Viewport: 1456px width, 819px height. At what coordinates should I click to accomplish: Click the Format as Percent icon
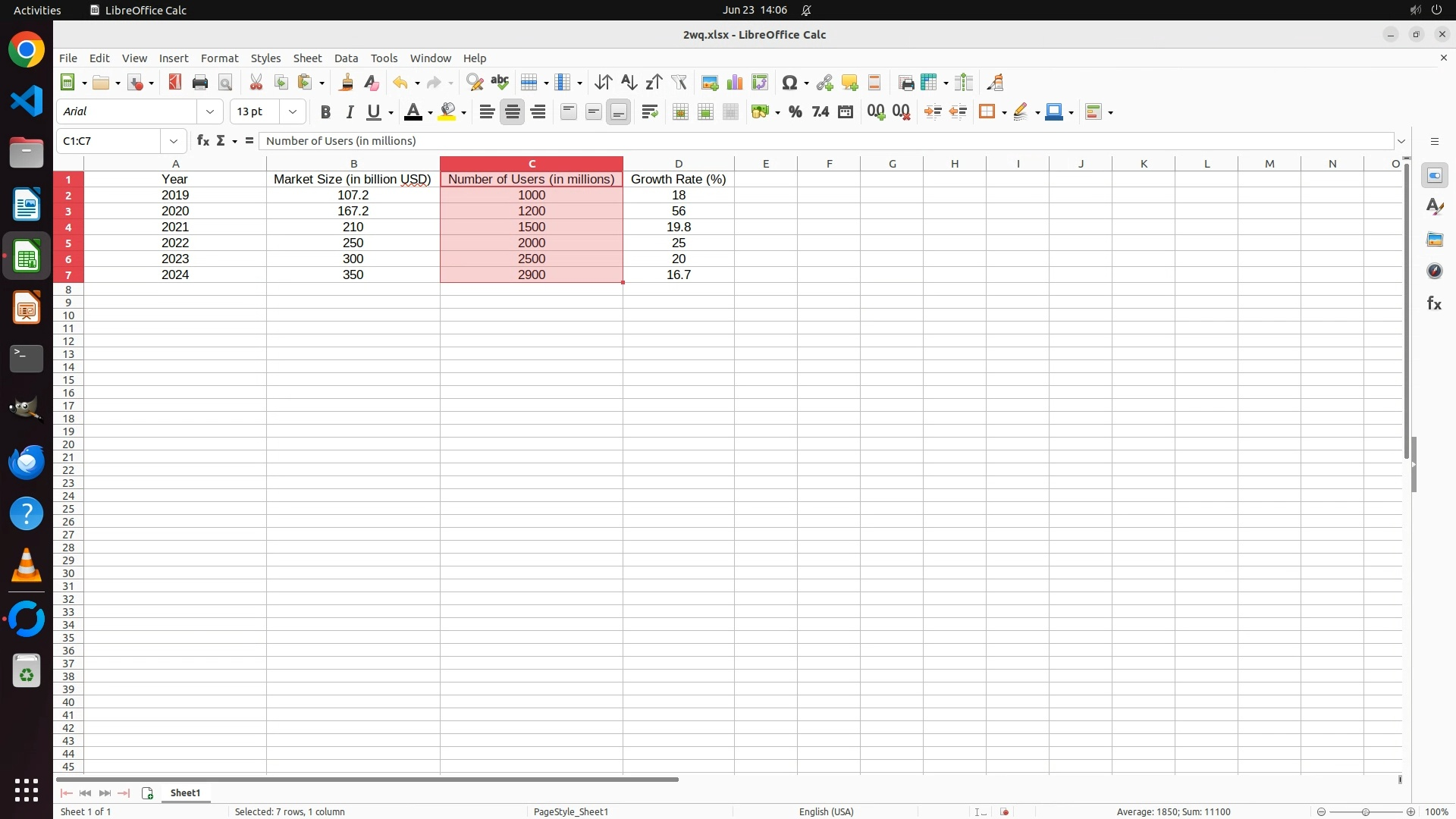point(795,112)
